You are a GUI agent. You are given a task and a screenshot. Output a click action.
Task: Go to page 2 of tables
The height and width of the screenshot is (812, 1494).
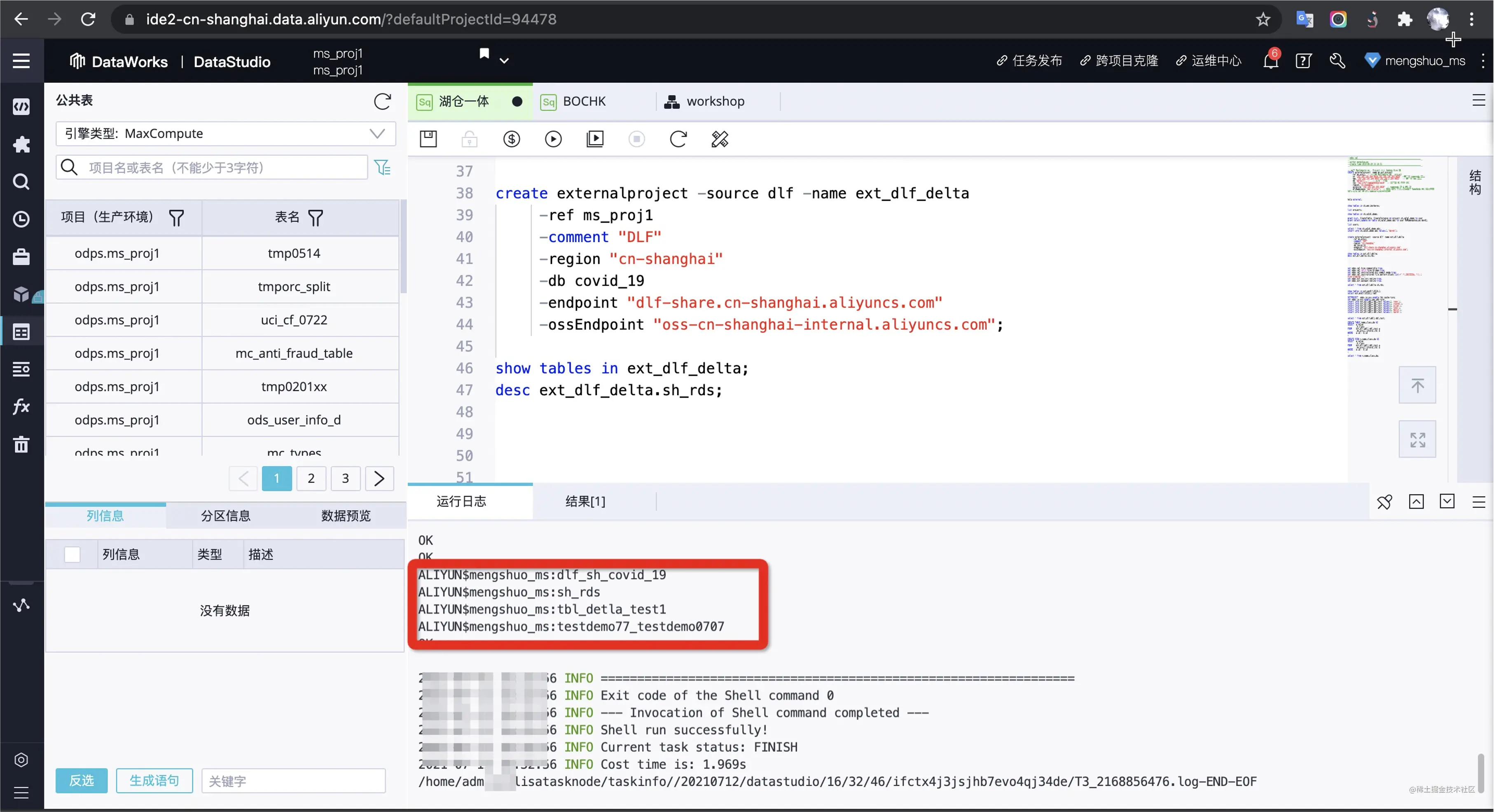coord(311,479)
